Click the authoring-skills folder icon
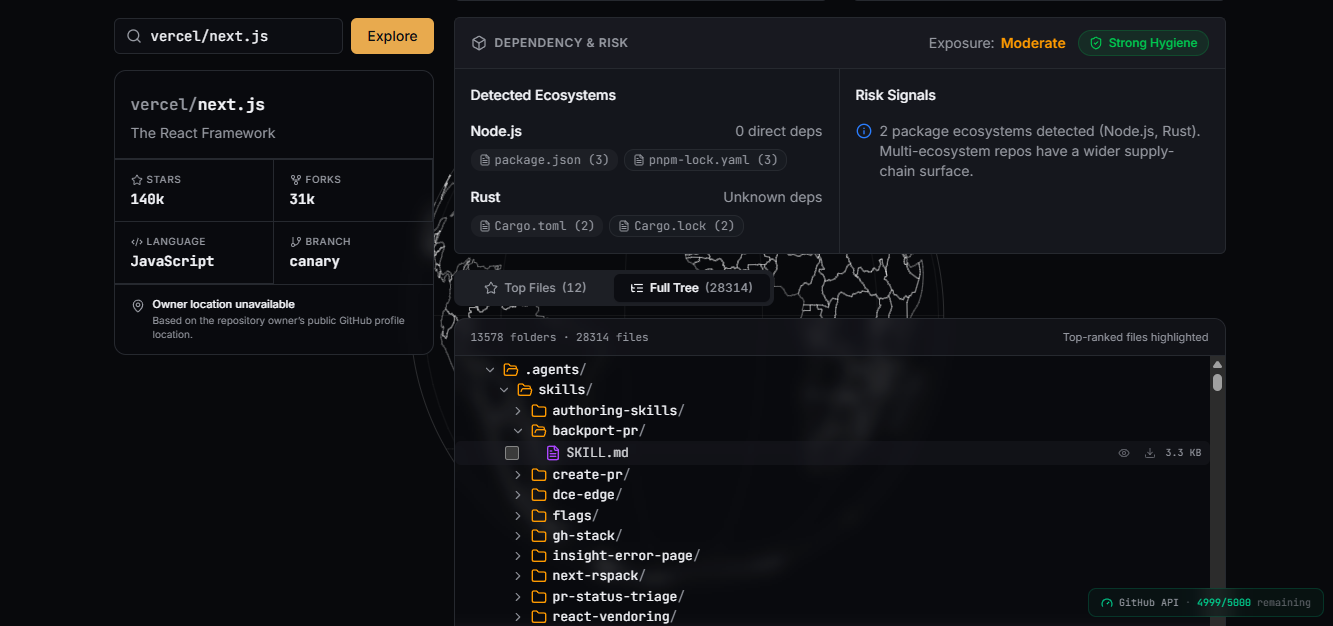Screen dimensions: 1333x626 [539, 411]
